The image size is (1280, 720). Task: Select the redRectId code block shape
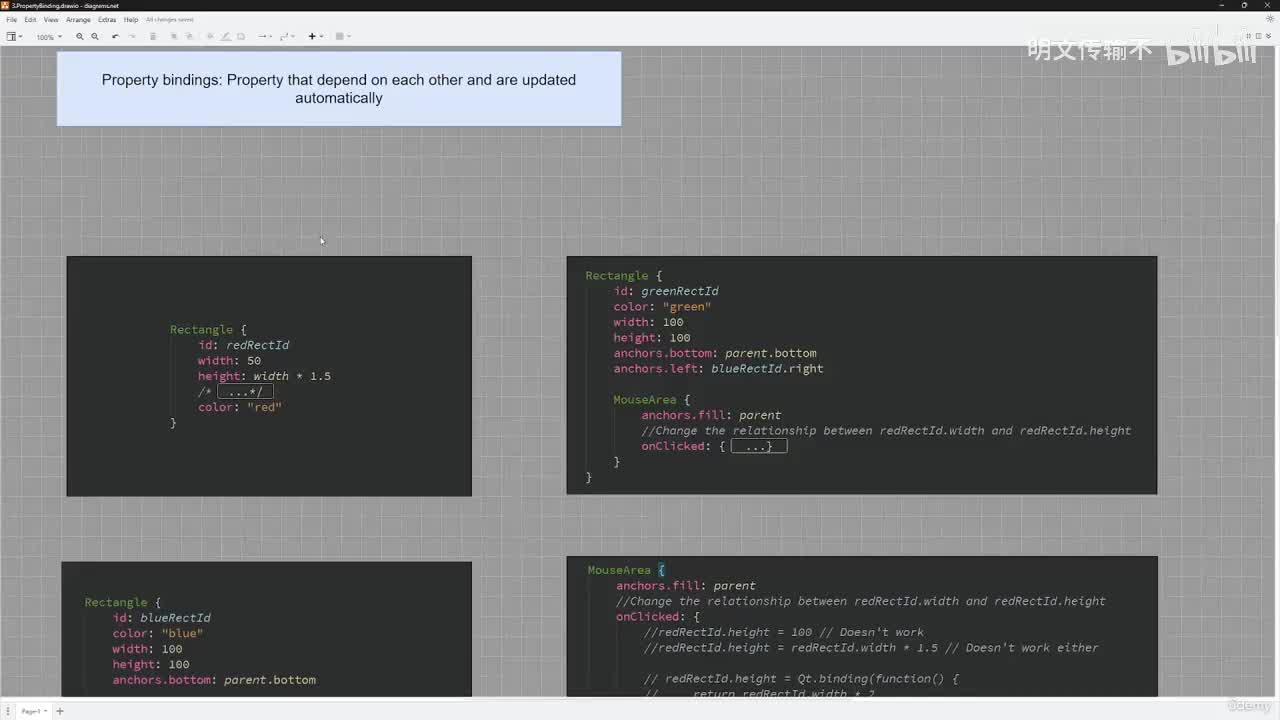click(x=268, y=376)
